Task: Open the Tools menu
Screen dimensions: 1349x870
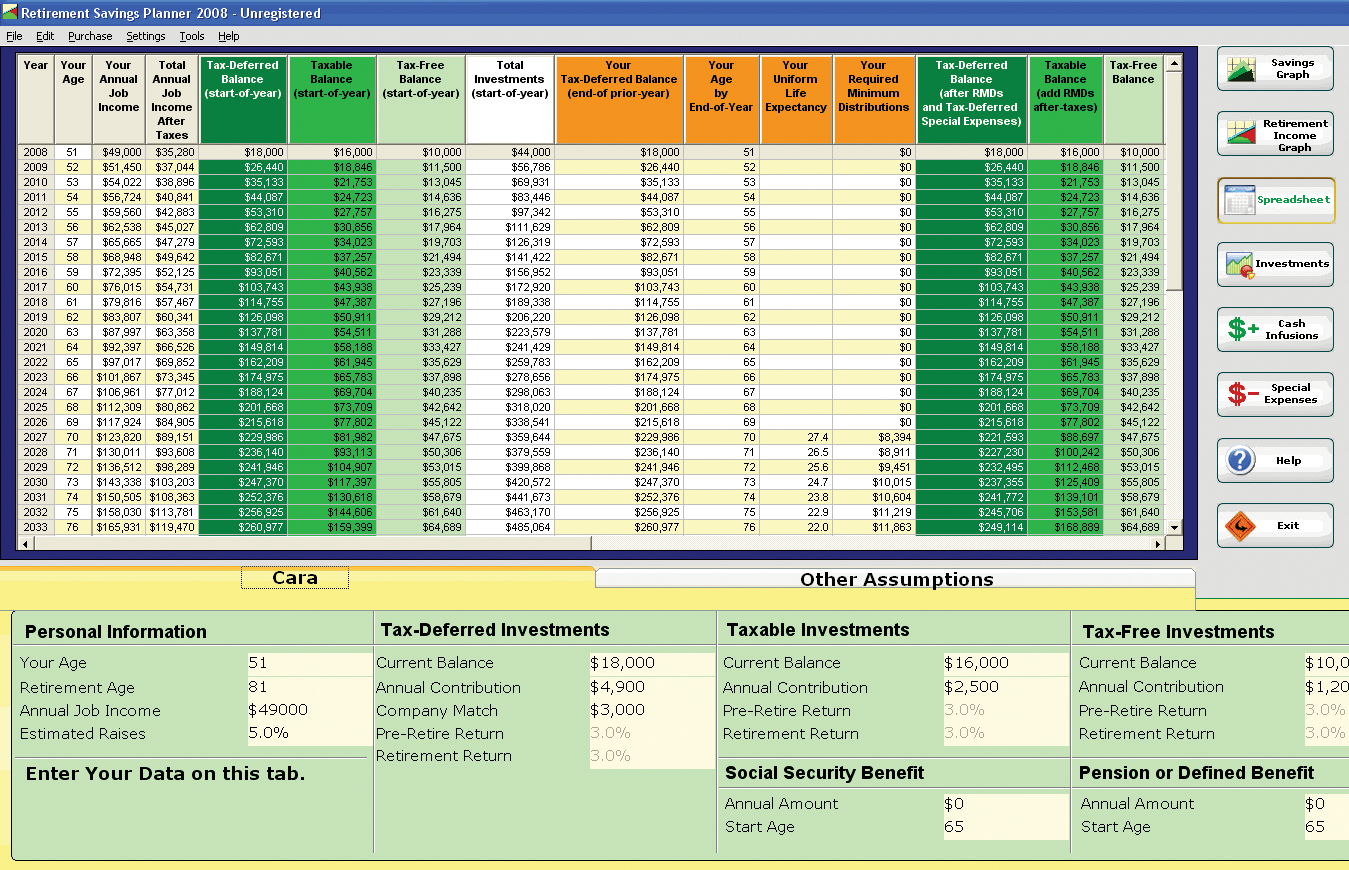Action: coord(191,36)
